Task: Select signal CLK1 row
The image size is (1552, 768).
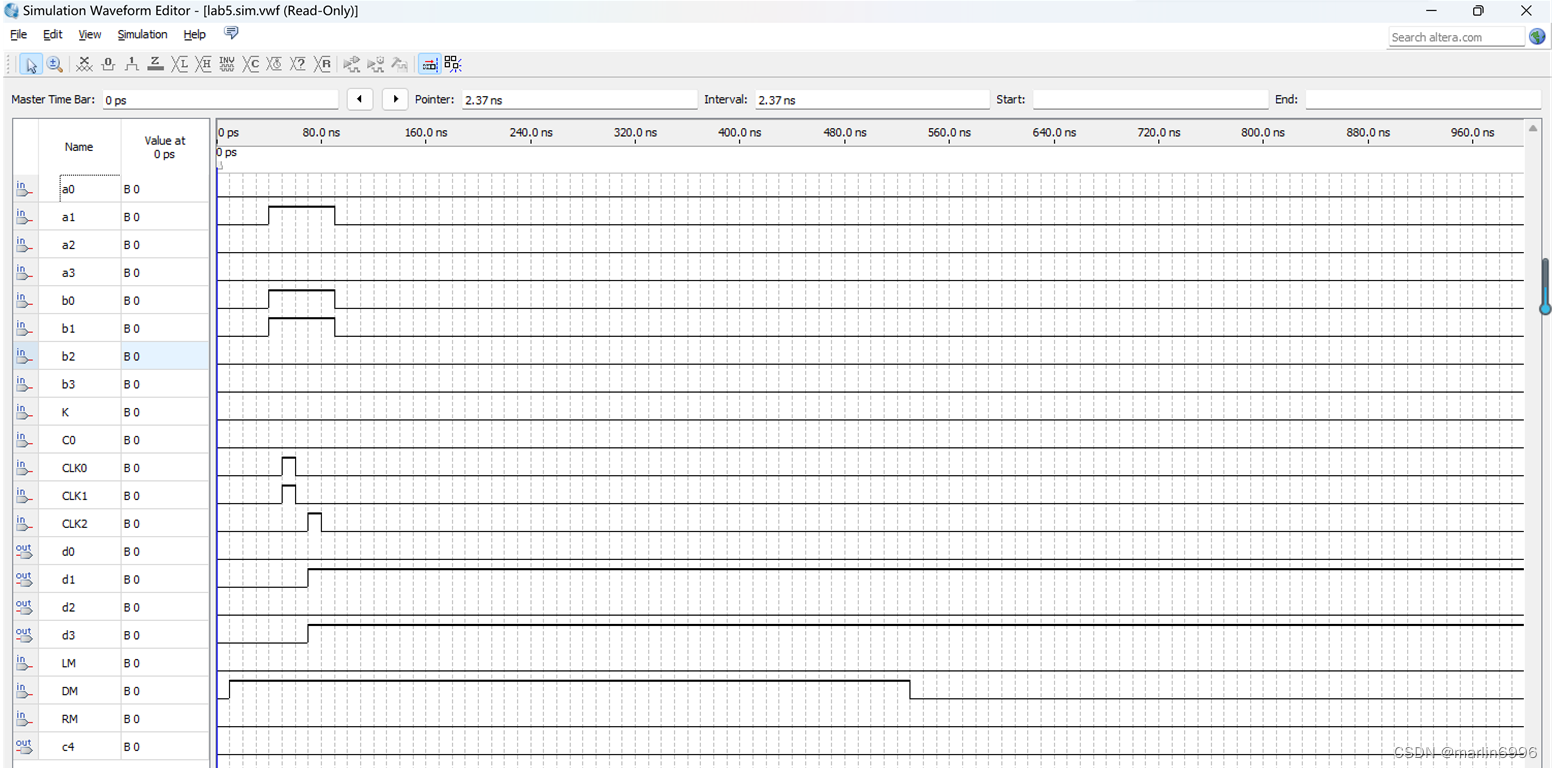Action: [111, 496]
